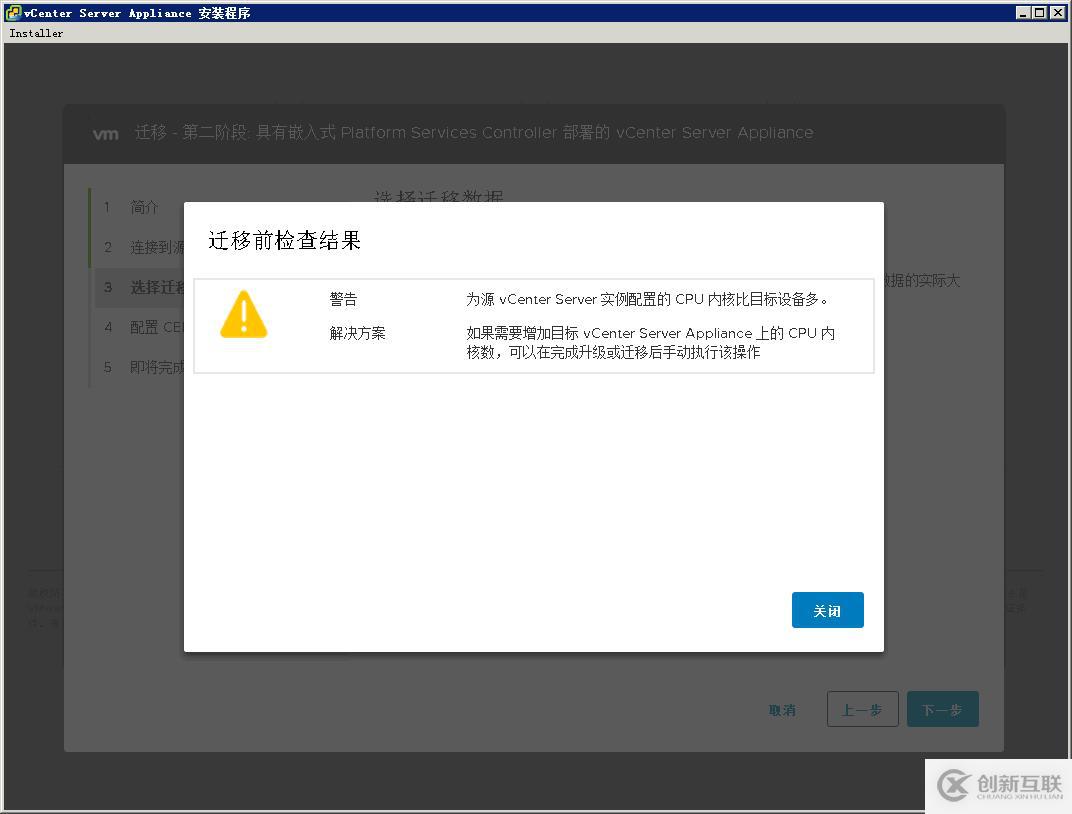The height and width of the screenshot is (814, 1072).
Task: Click the 迁移前检查结果 dialog heading
Action: (x=284, y=241)
